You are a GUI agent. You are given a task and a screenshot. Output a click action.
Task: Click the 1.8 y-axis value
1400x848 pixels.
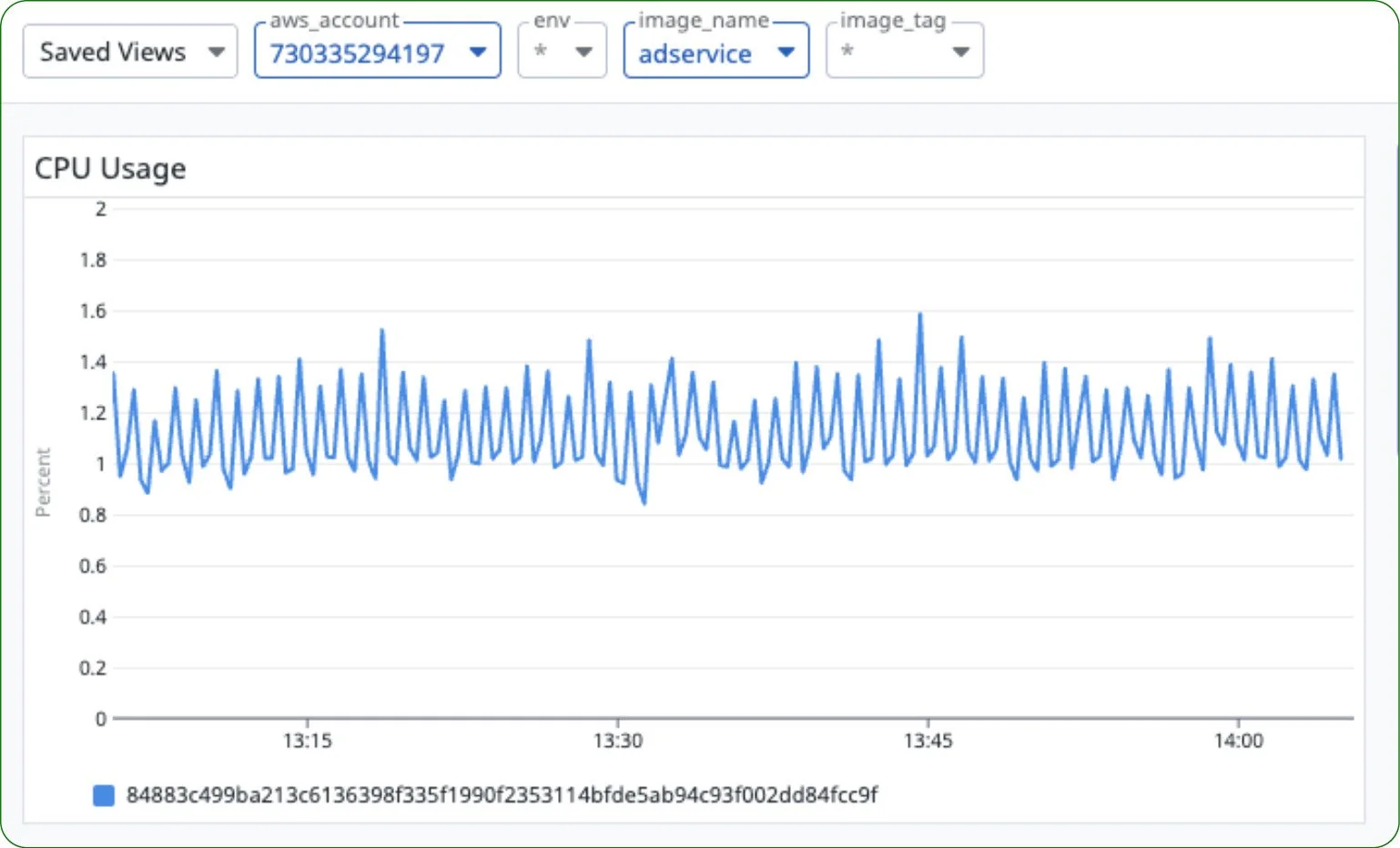pos(93,260)
